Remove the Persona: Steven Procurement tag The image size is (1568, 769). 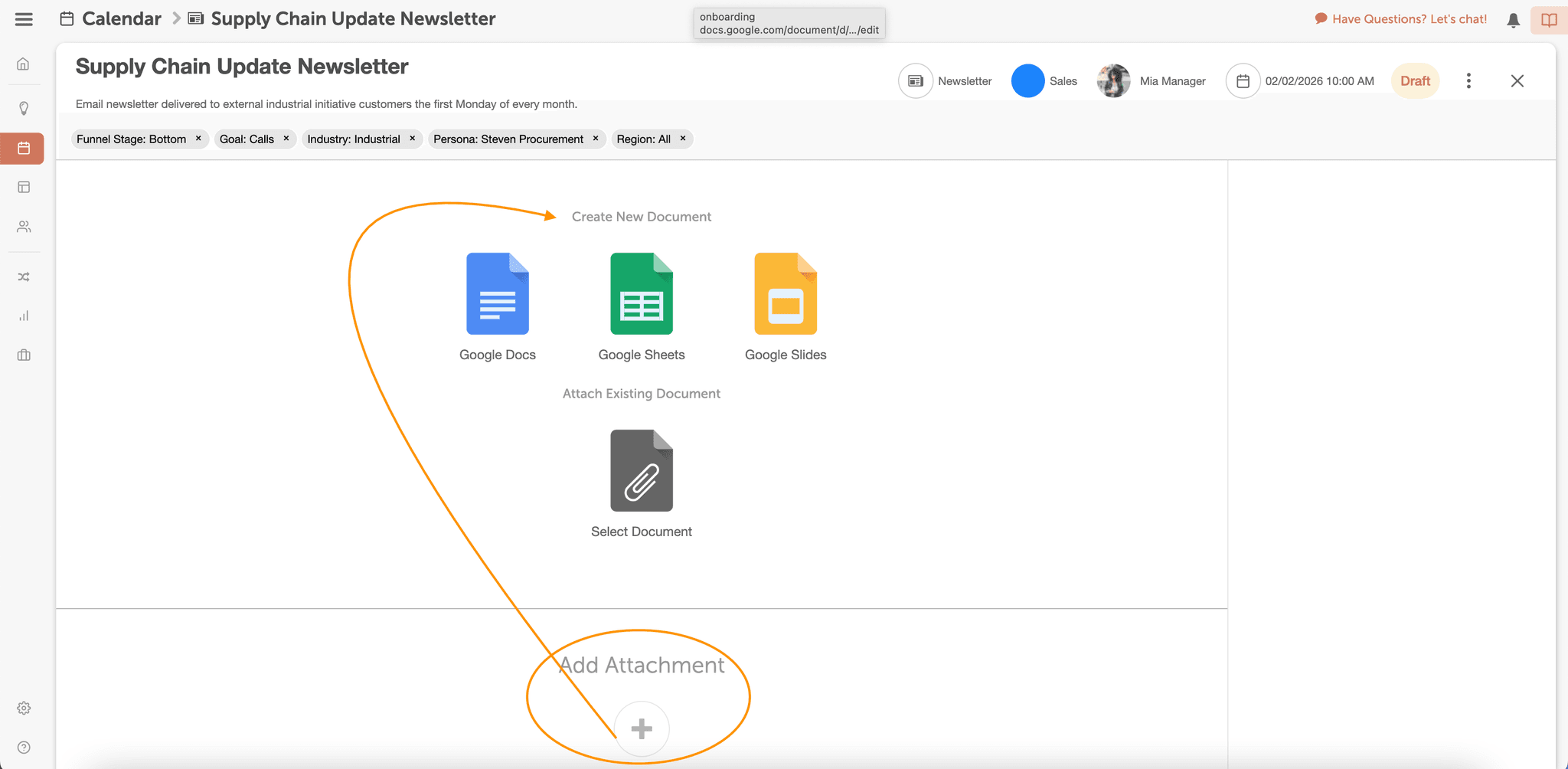pos(595,139)
